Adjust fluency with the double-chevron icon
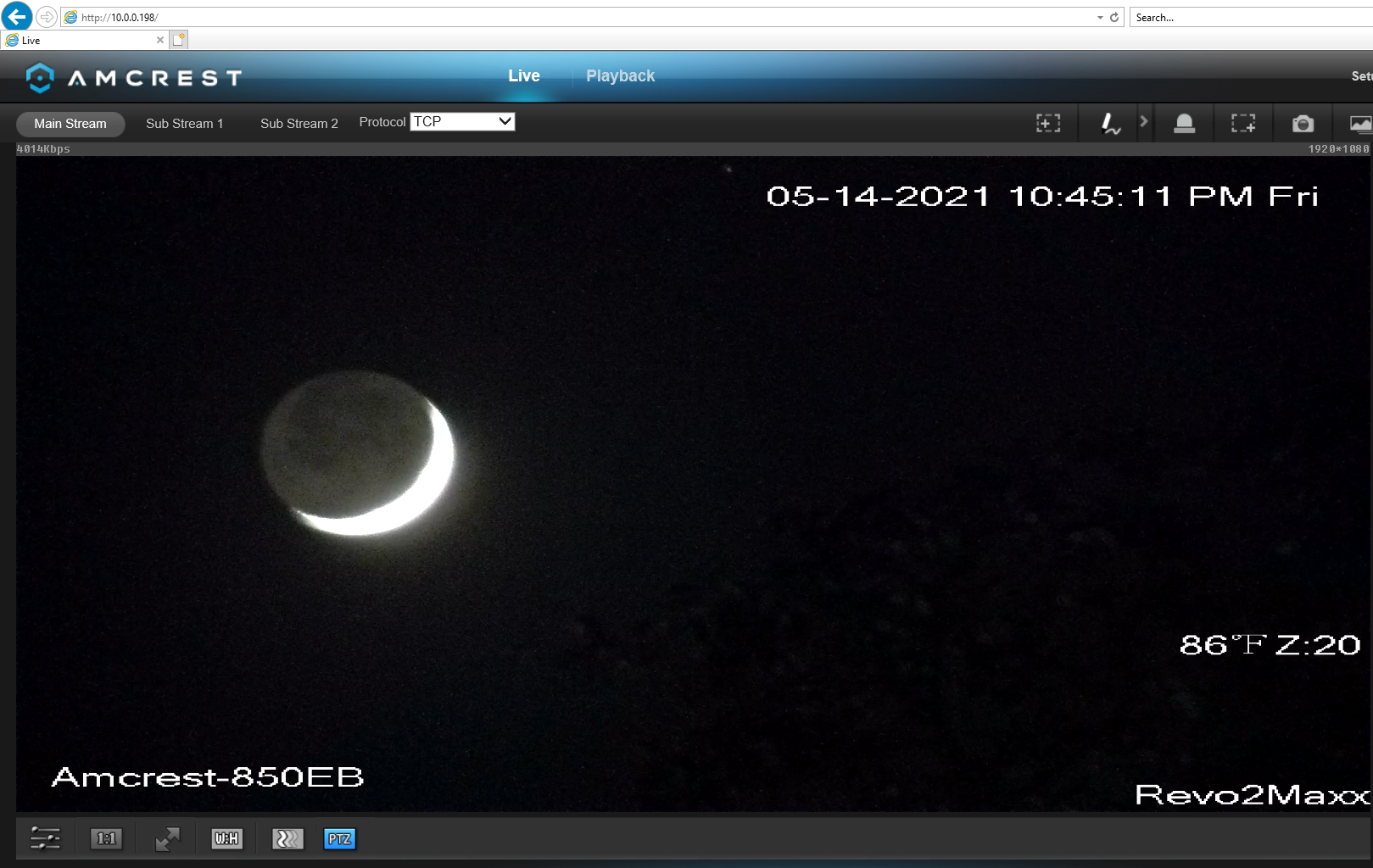This screenshot has height=868, width=1373. click(287, 838)
